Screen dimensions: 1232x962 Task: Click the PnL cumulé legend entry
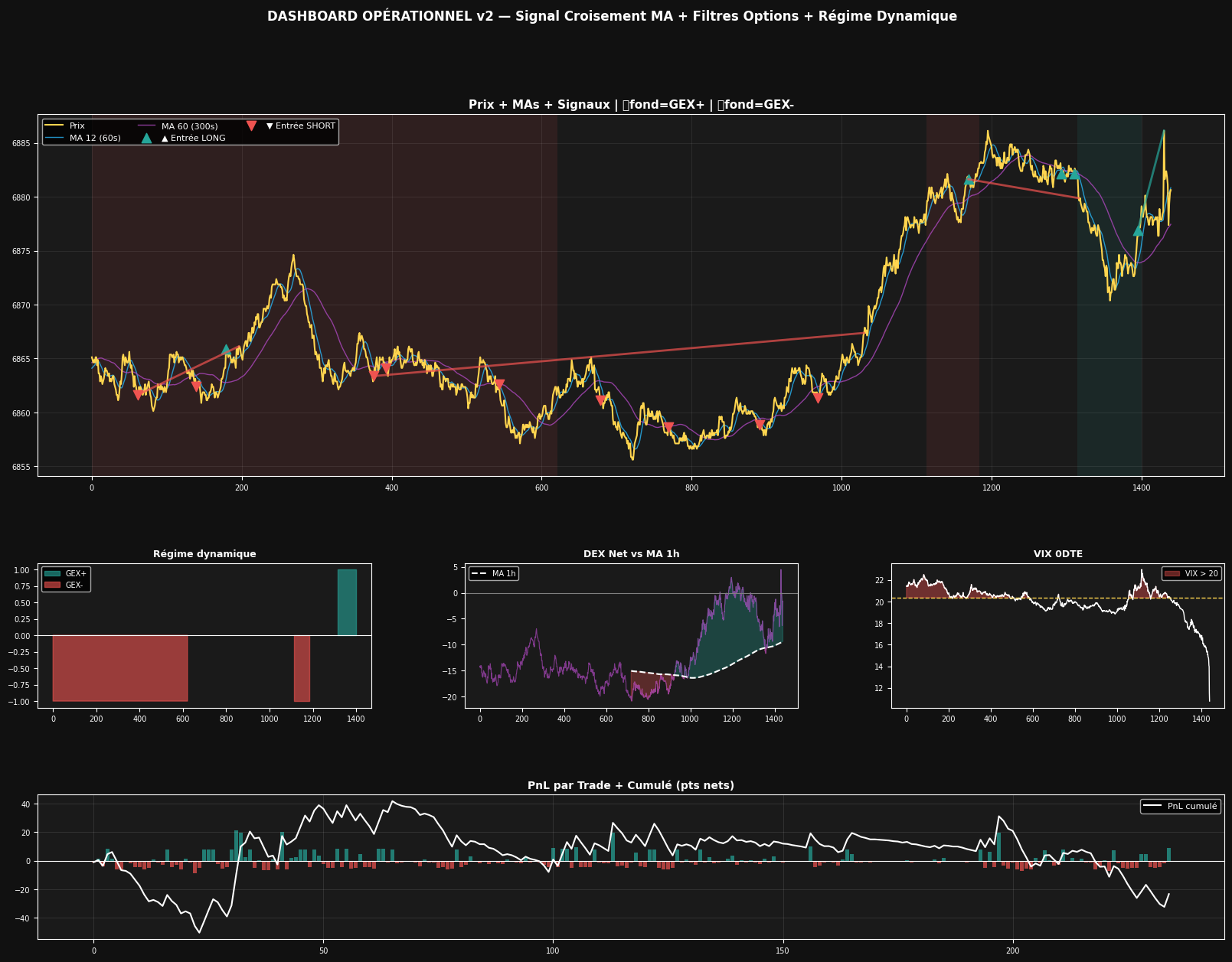point(1180,806)
